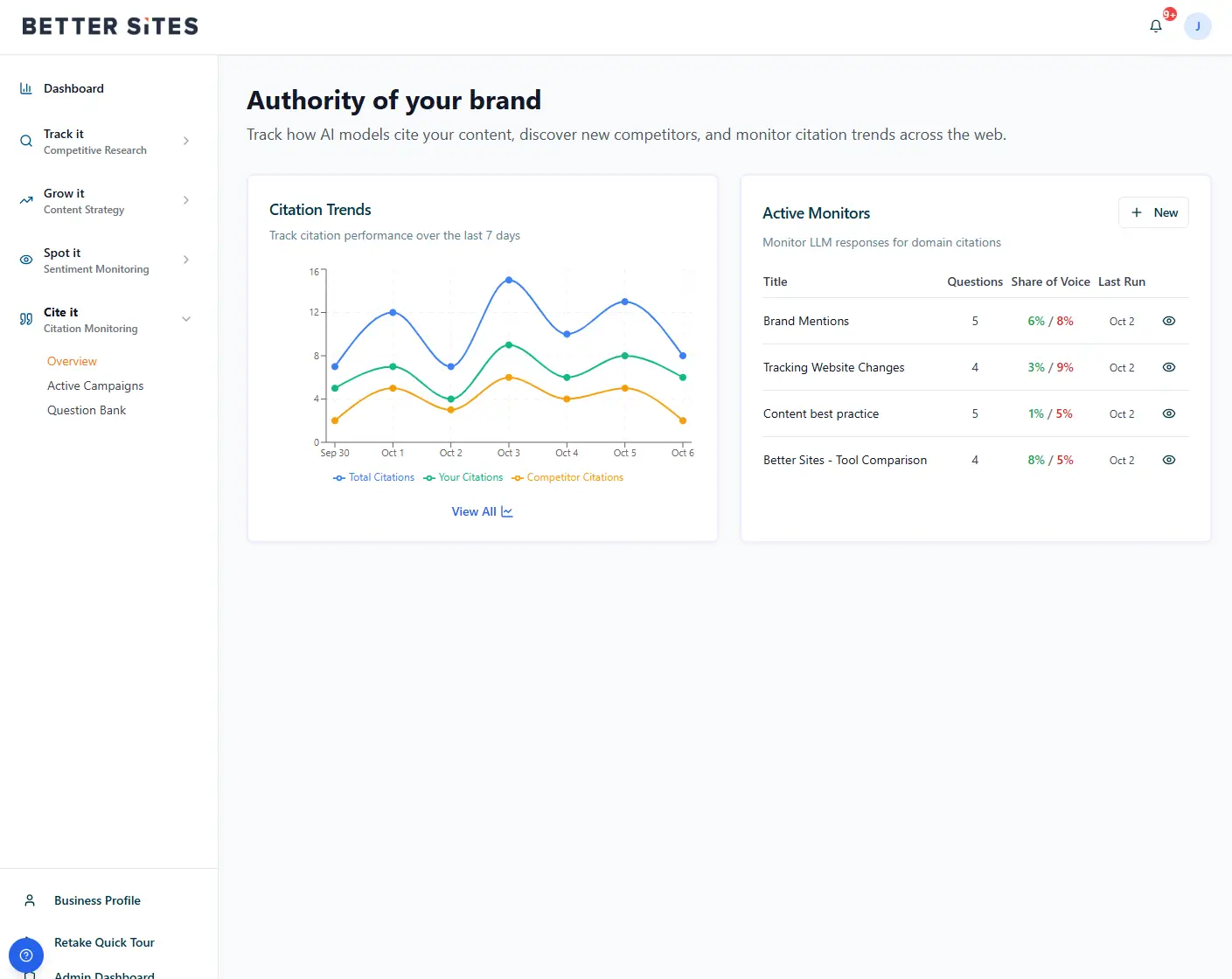1232x979 pixels.
Task: Open View All citation trends link
Action: pyautogui.click(x=482, y=511)
